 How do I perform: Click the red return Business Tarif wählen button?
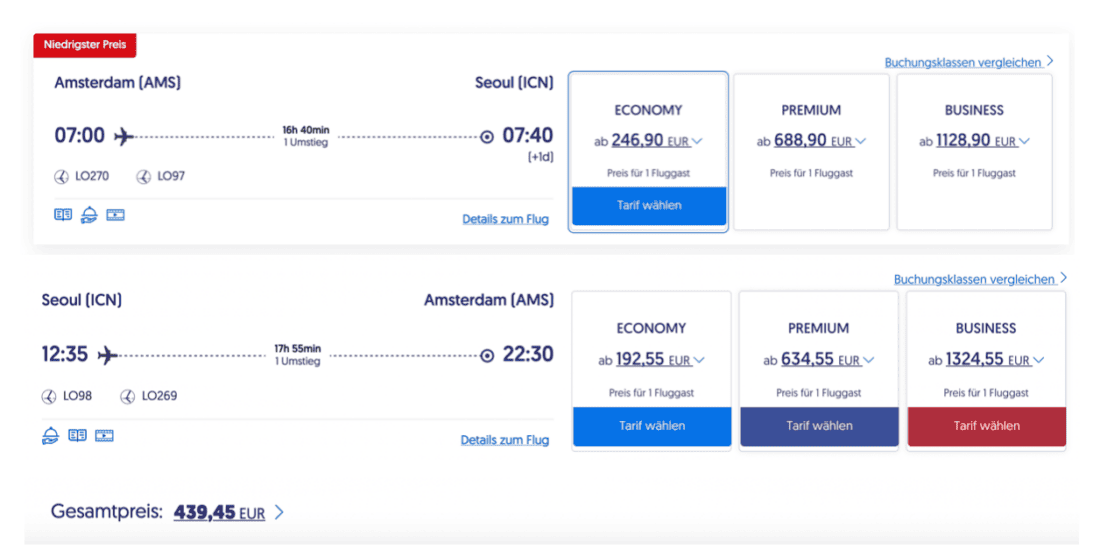(x=986, y=426)
